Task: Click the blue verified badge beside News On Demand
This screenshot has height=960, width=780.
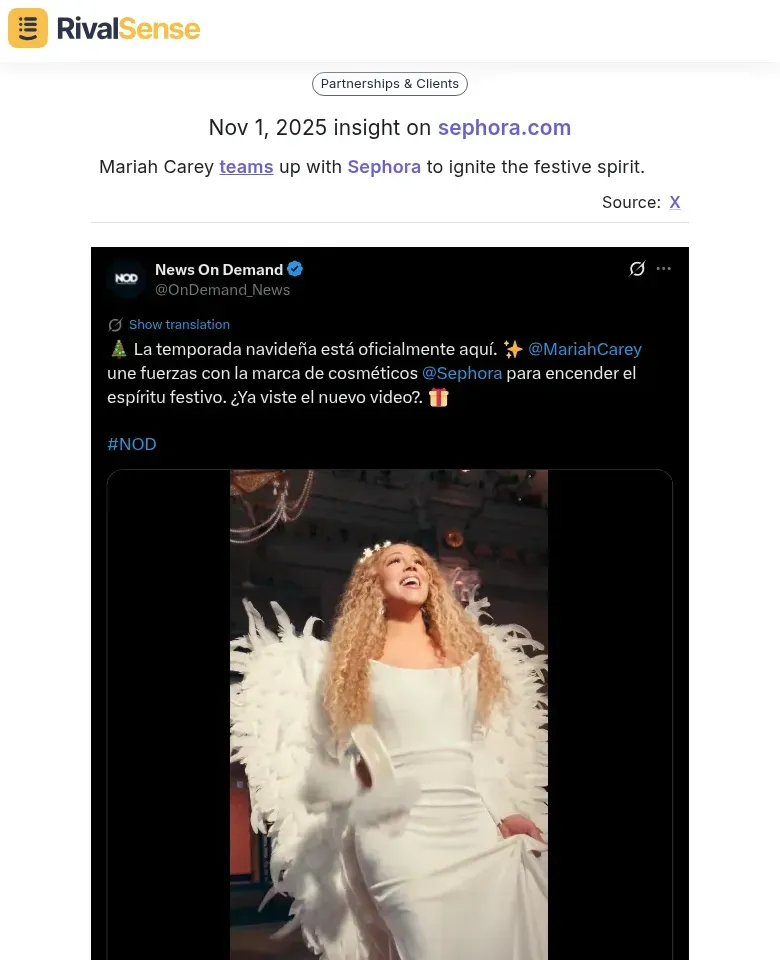Action: (294, 269)
